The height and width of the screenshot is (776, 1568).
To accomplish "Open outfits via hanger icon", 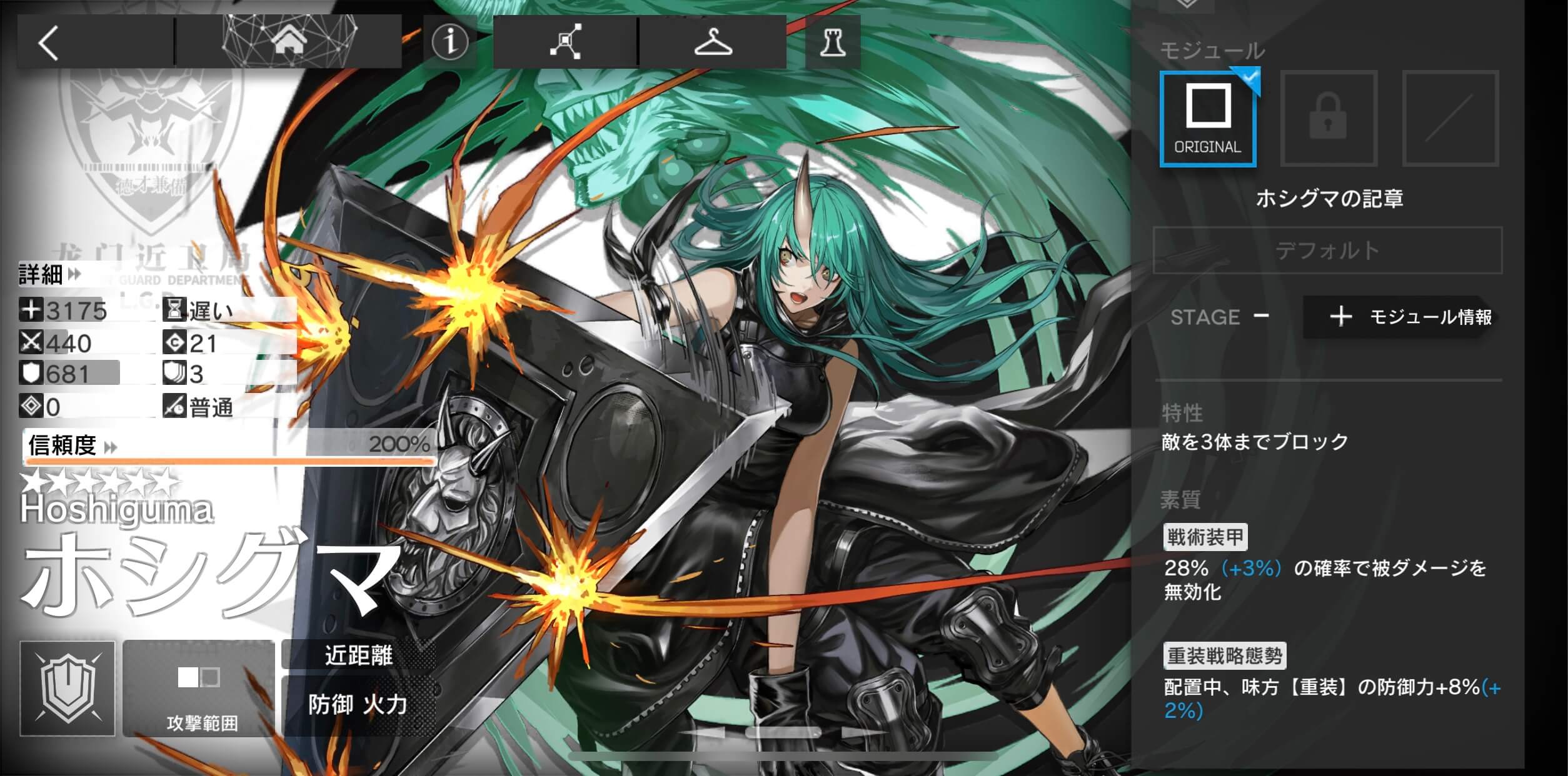I will click(713, 42).
